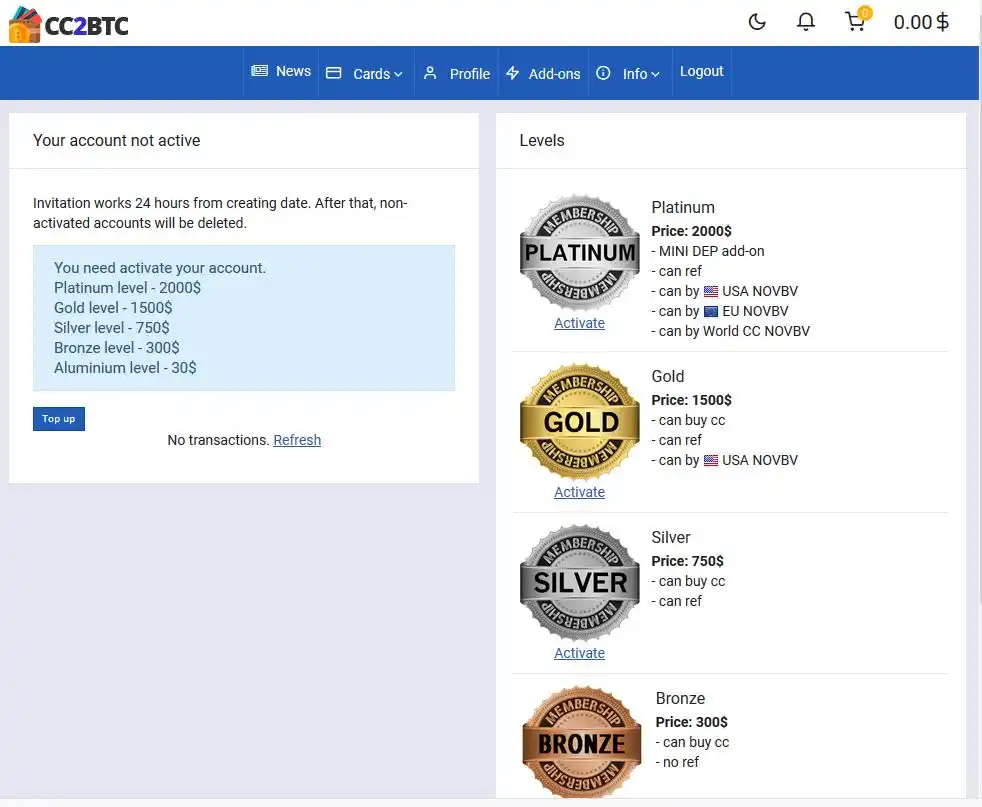Open the shopping cart icon
The image size is (982, 807).
855,22
